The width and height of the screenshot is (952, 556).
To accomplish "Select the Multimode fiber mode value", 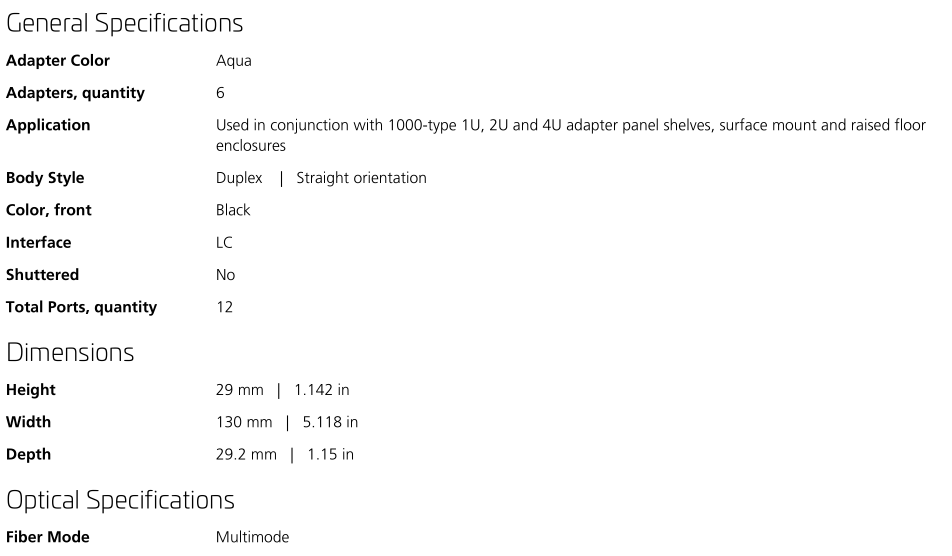I will [253, 537].
